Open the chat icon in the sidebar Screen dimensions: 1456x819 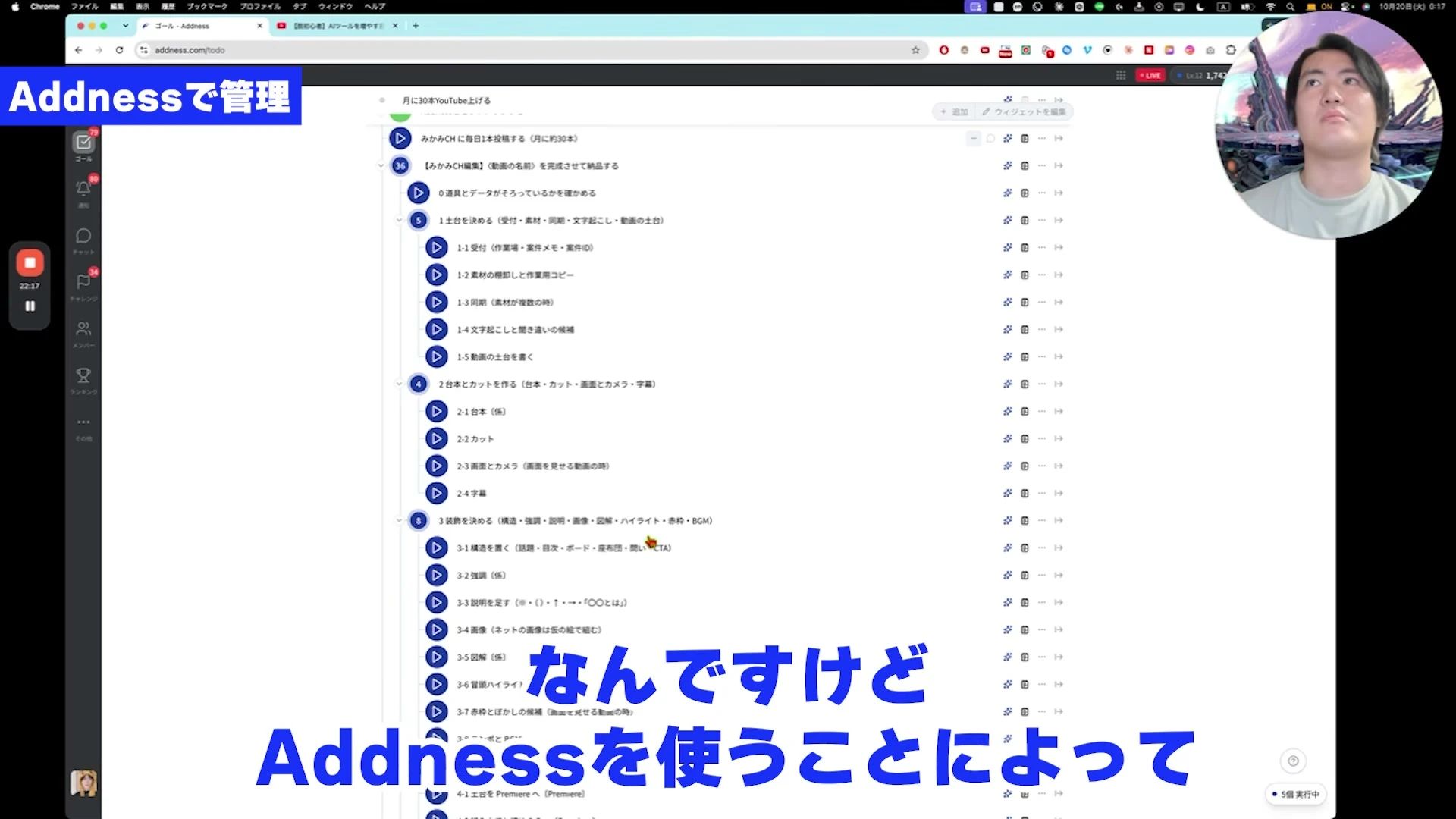coord(83,236)
